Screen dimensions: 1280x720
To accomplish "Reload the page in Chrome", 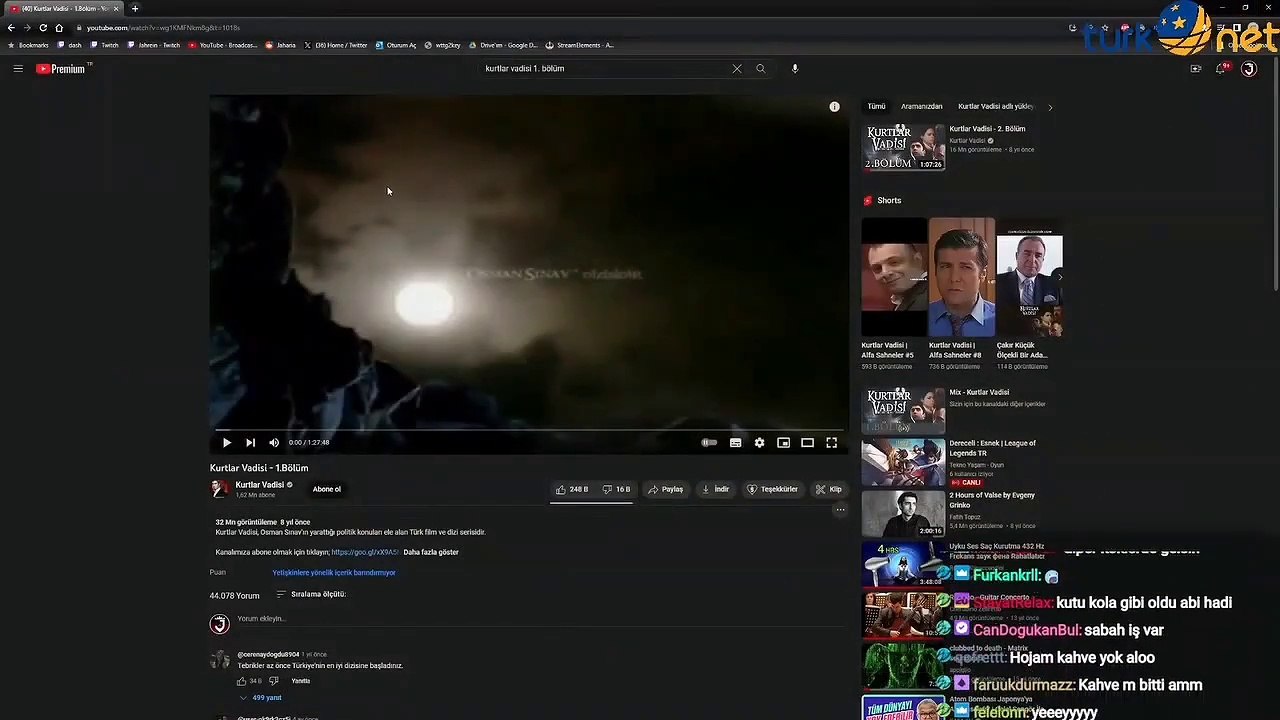I will click(43, 28).
